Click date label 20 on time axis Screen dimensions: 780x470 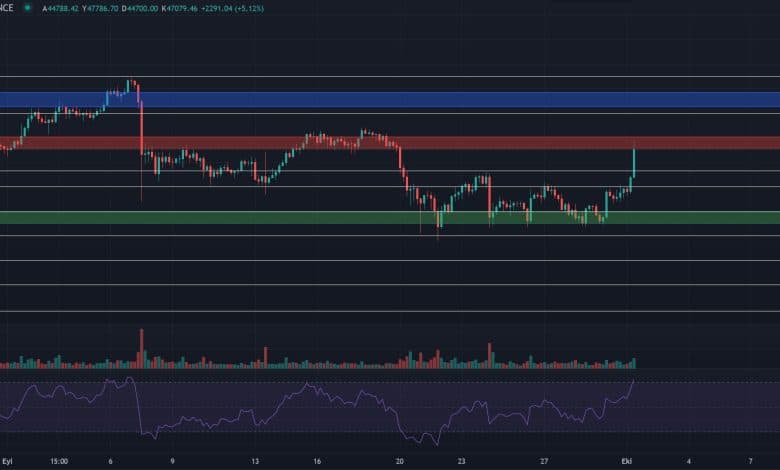point(400,462)
